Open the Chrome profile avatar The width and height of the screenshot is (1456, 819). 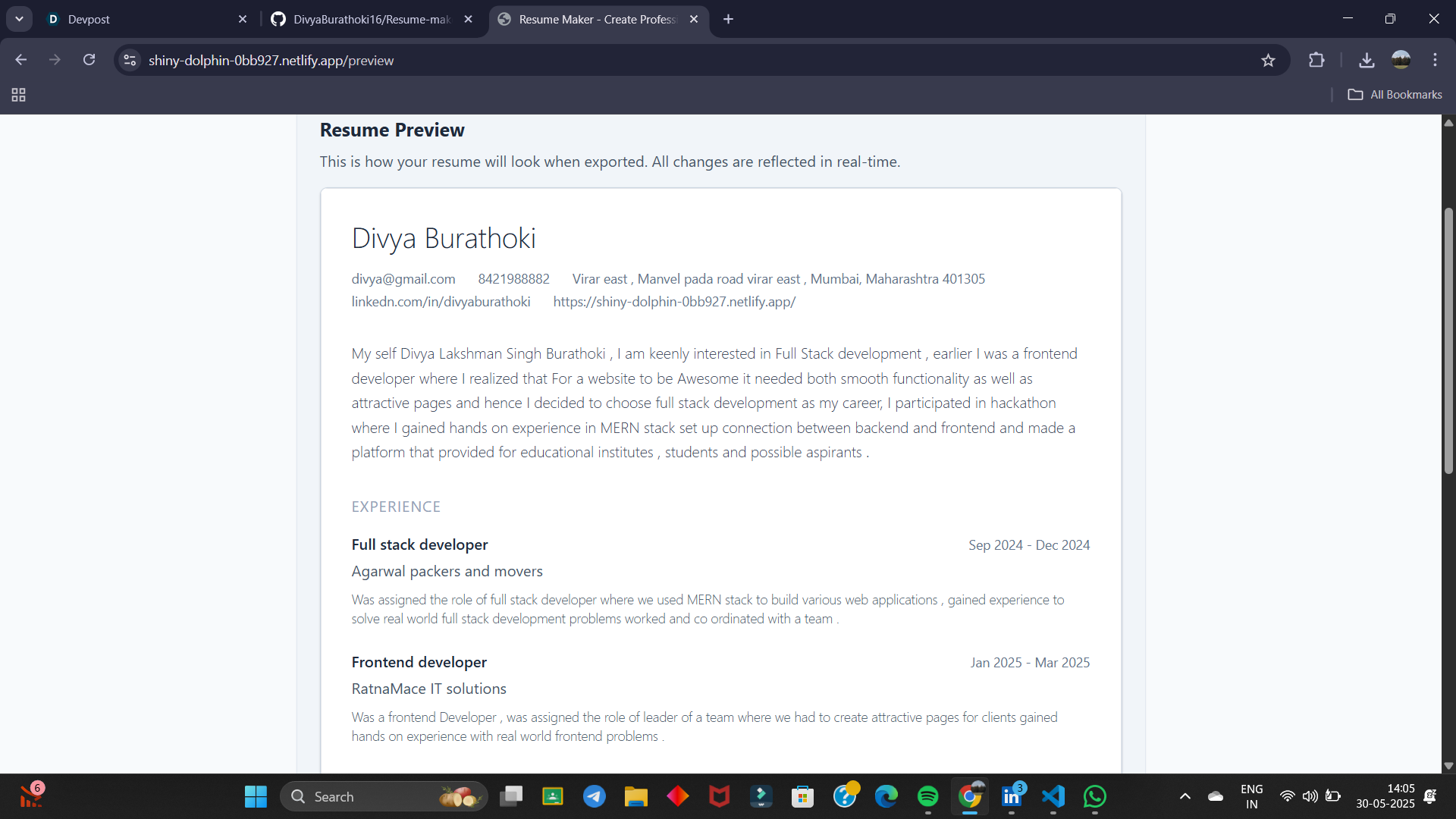1401,60
